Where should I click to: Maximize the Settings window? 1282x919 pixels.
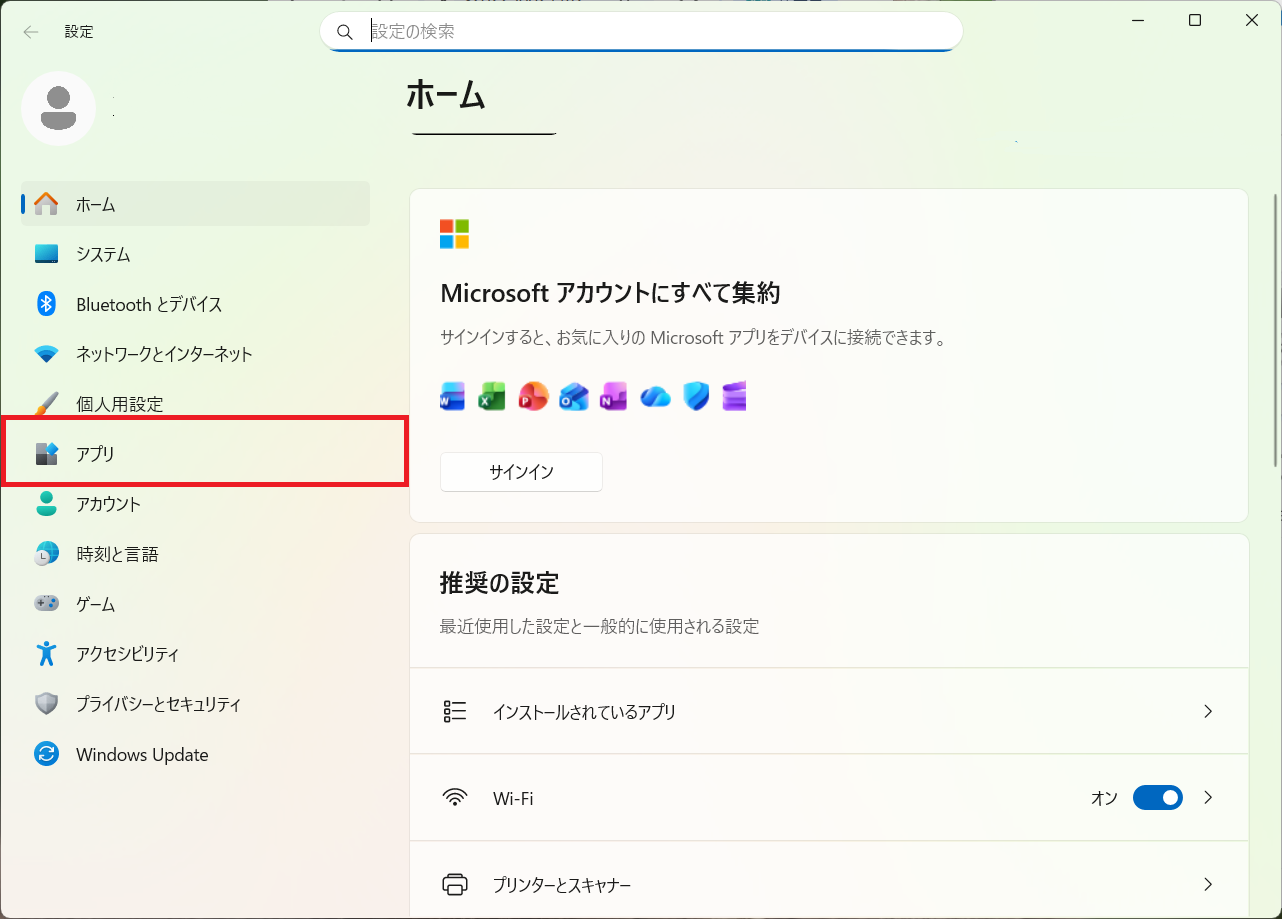(1195, 20)
